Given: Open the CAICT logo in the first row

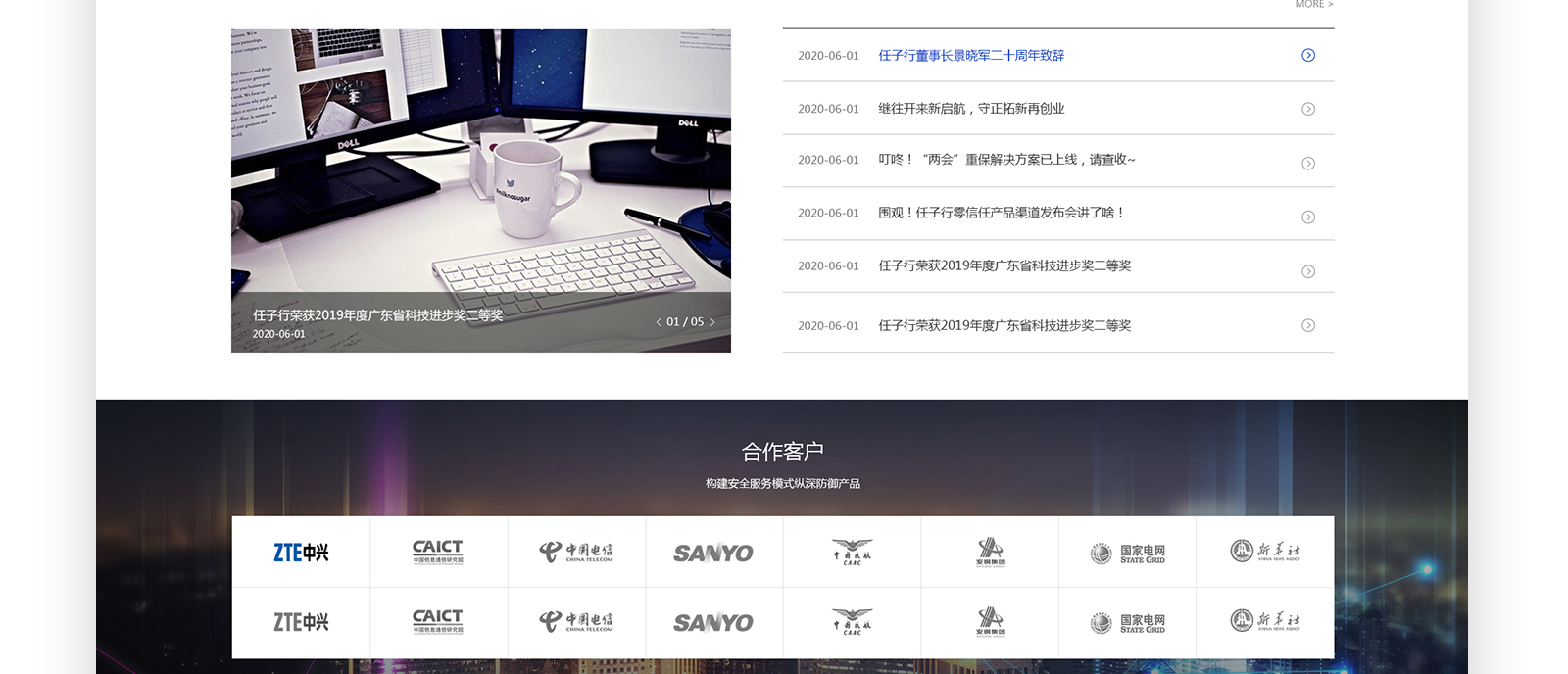Looking at the screenshot, I should point(438,553).
